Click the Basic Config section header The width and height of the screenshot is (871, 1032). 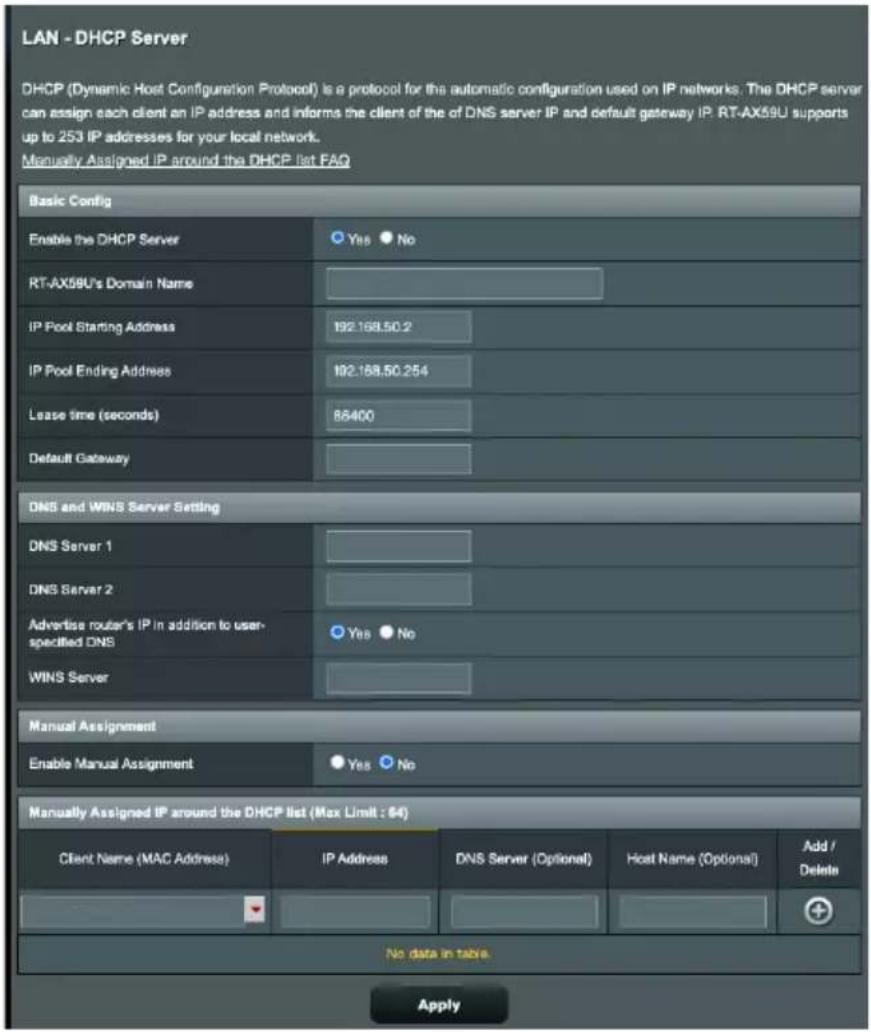pos(439,201)
